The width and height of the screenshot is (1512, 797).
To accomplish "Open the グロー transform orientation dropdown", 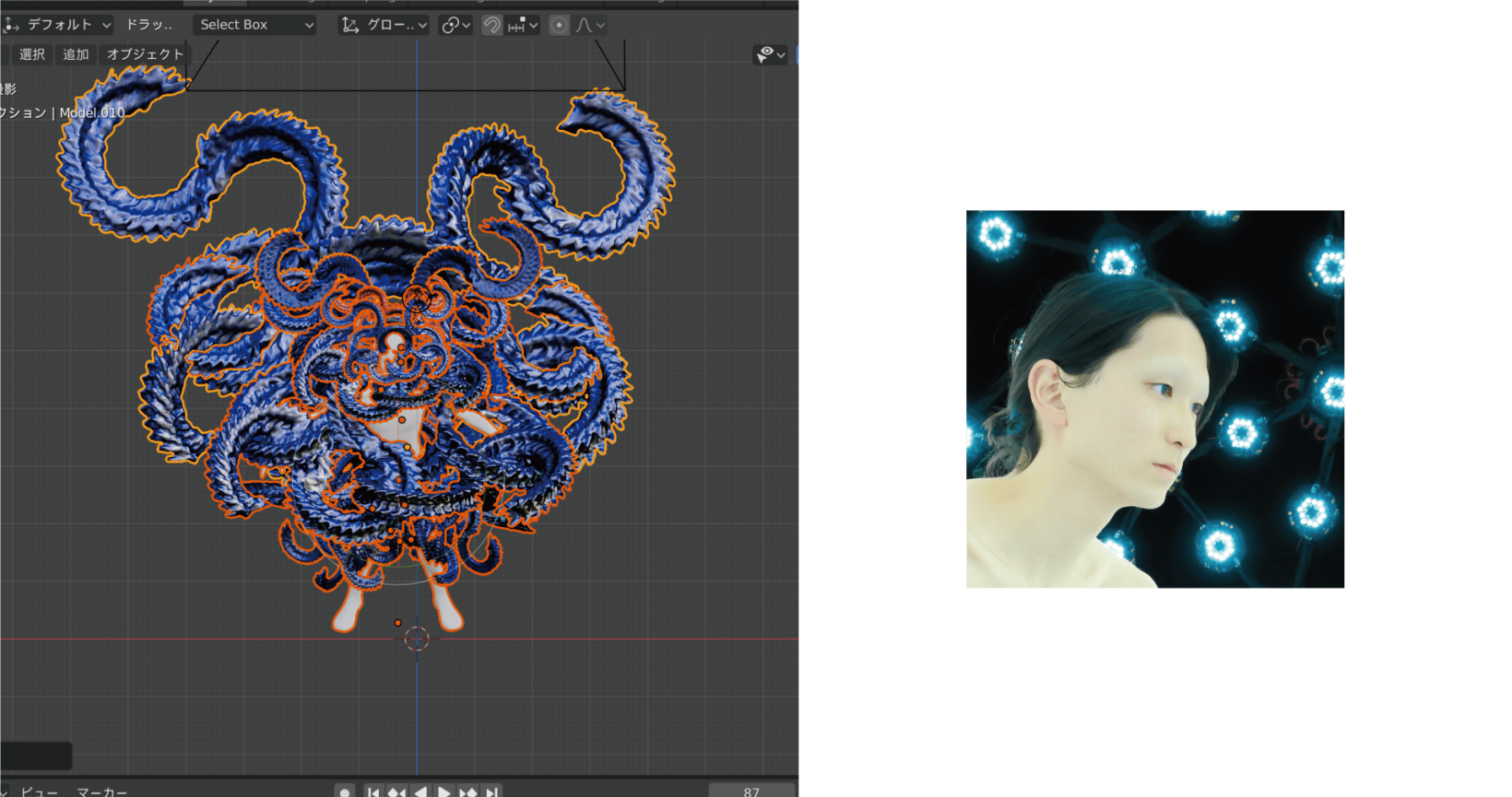I will click(x=384, y=25).
